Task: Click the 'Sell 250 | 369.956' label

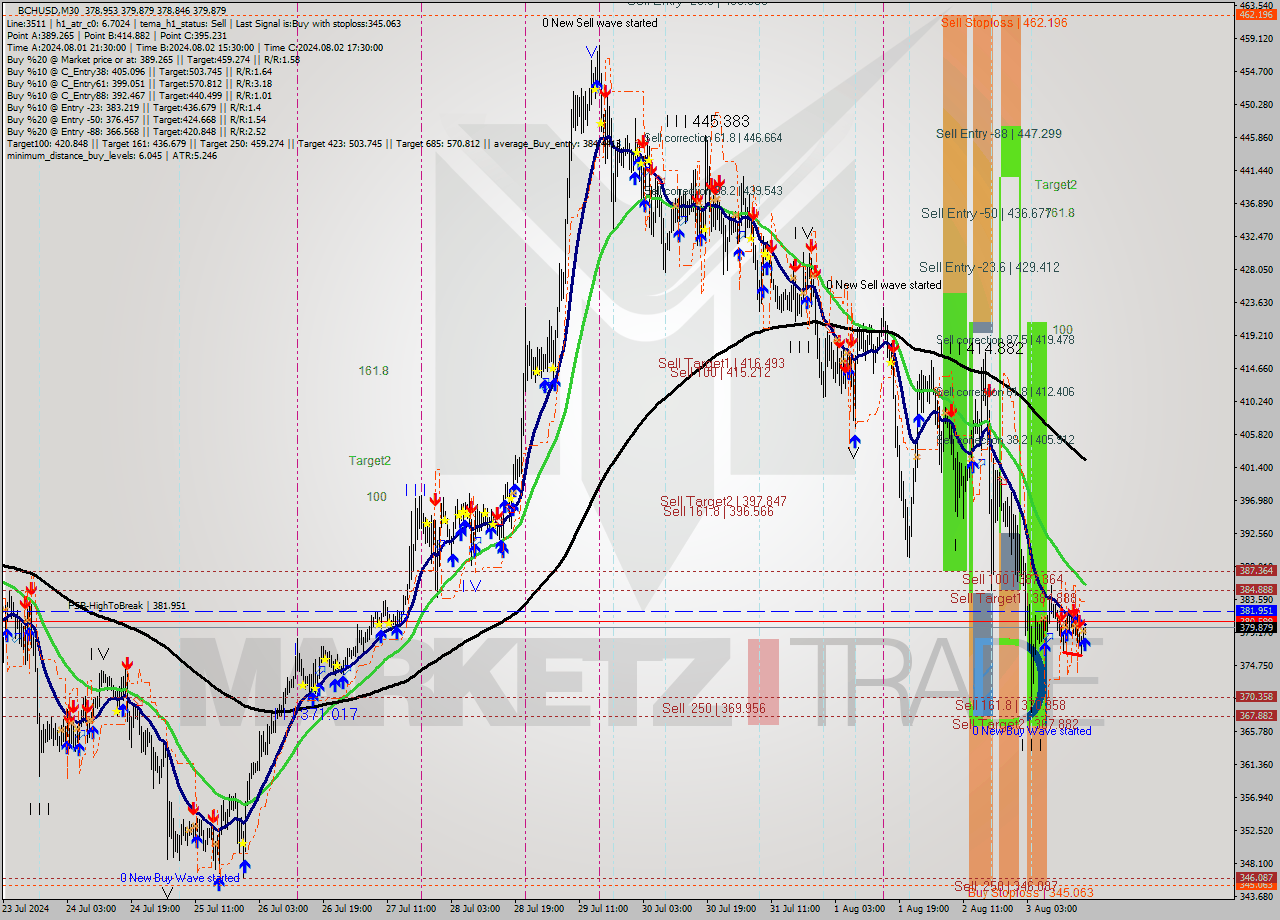Action: click(x=714, y=708)
